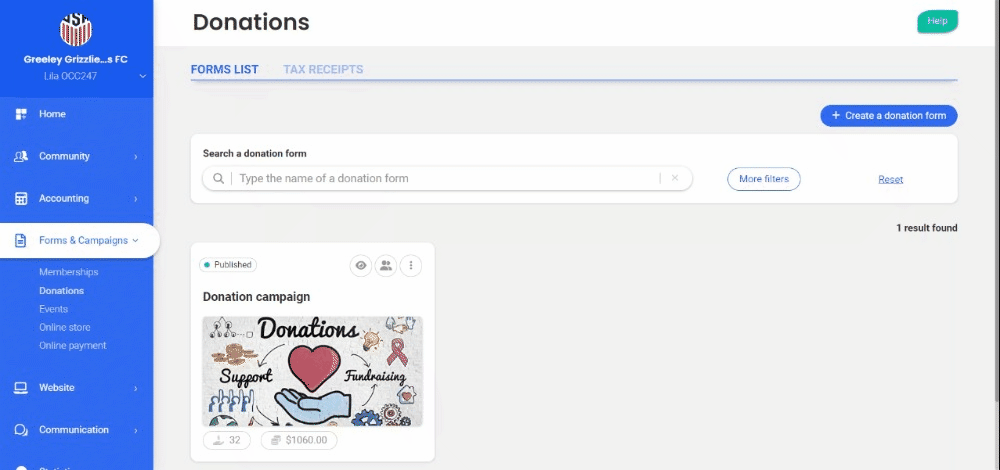Expand the Accounting submenu arrow

[x=136, y=199]
